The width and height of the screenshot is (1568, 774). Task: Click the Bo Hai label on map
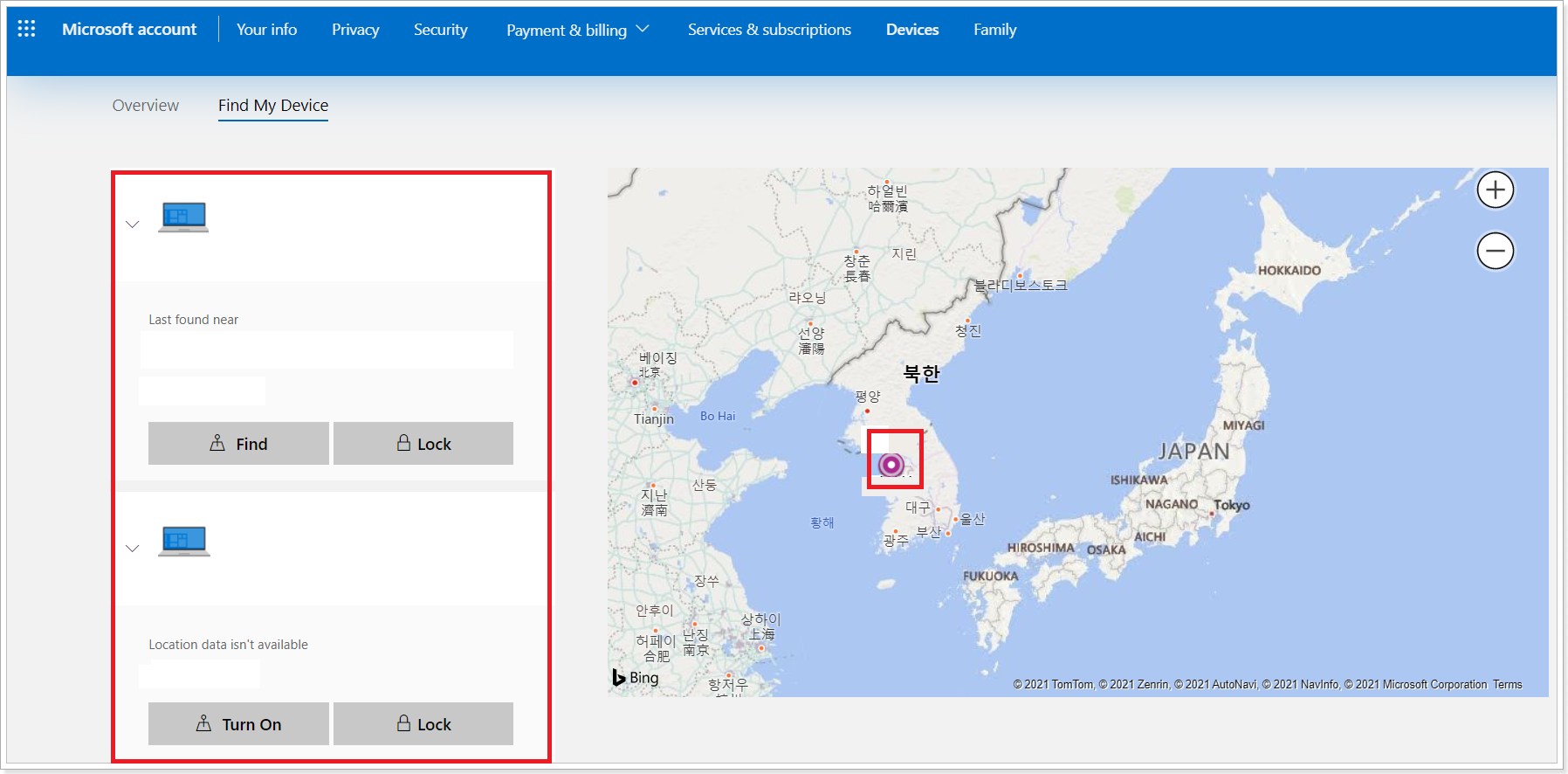click(x=718, y=416)
